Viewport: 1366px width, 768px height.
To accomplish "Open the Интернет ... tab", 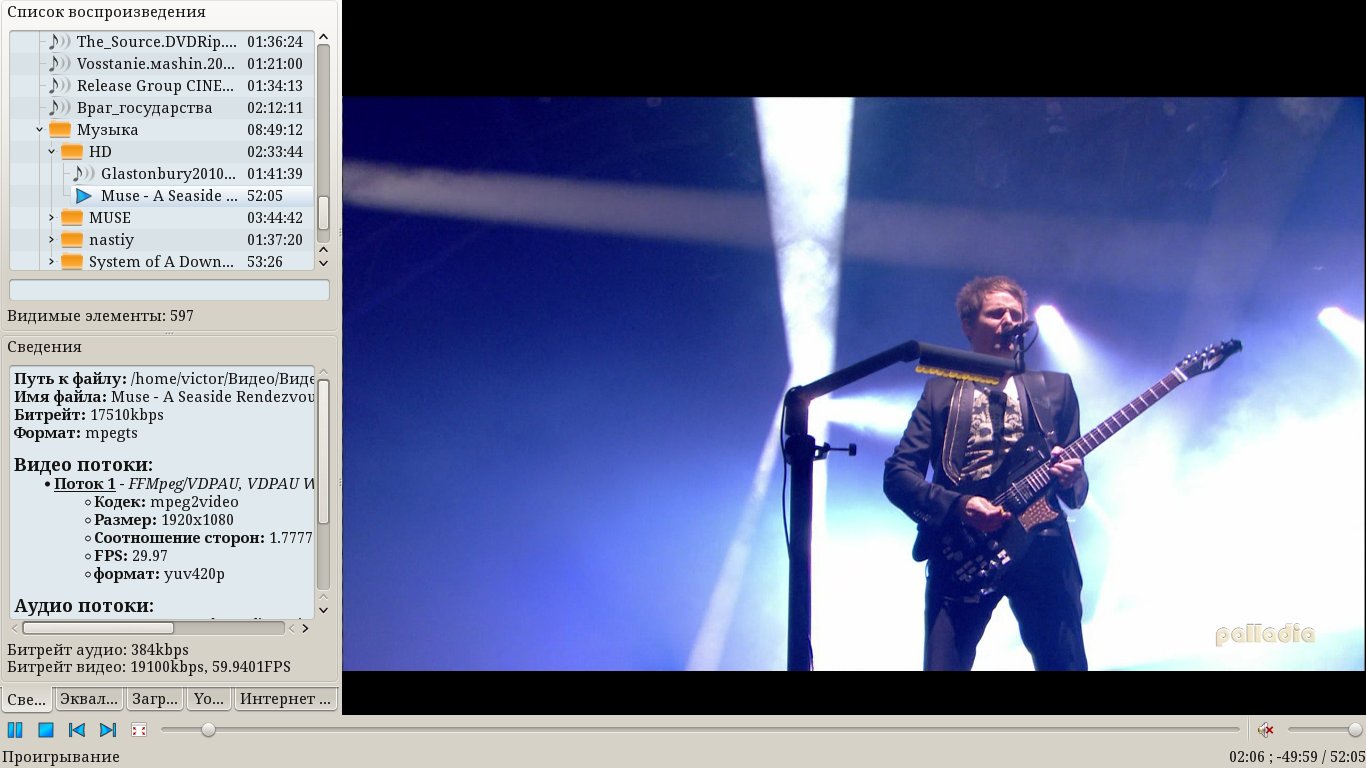I will coord(286,699).
